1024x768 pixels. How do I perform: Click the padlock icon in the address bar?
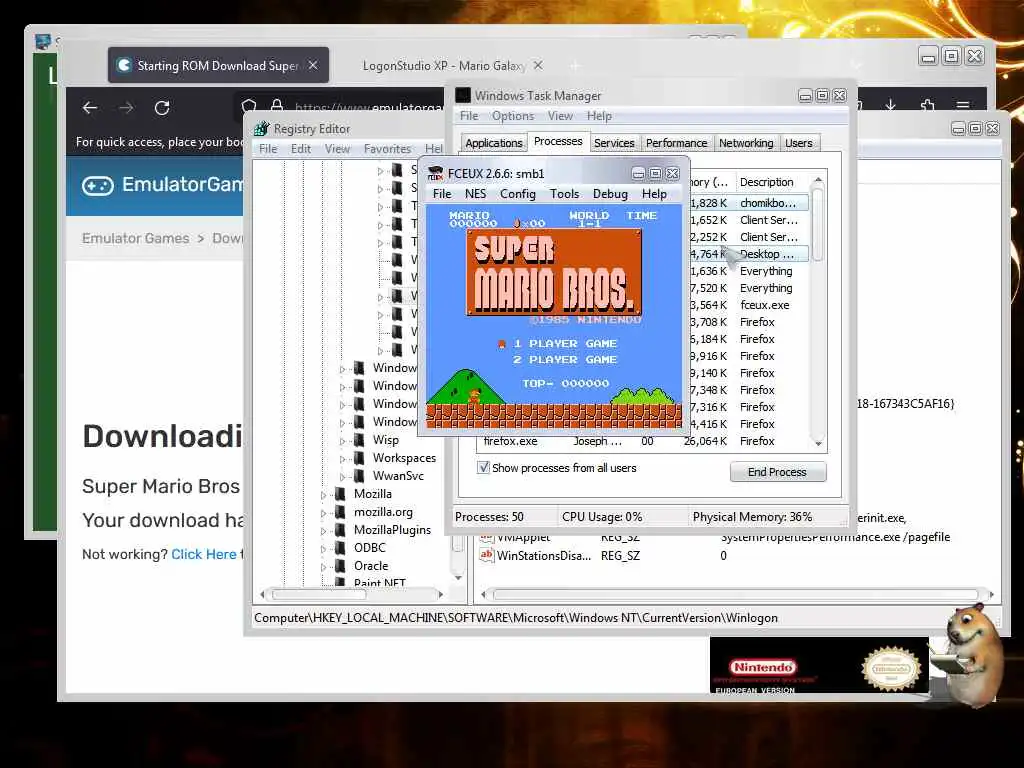point(277,106)
